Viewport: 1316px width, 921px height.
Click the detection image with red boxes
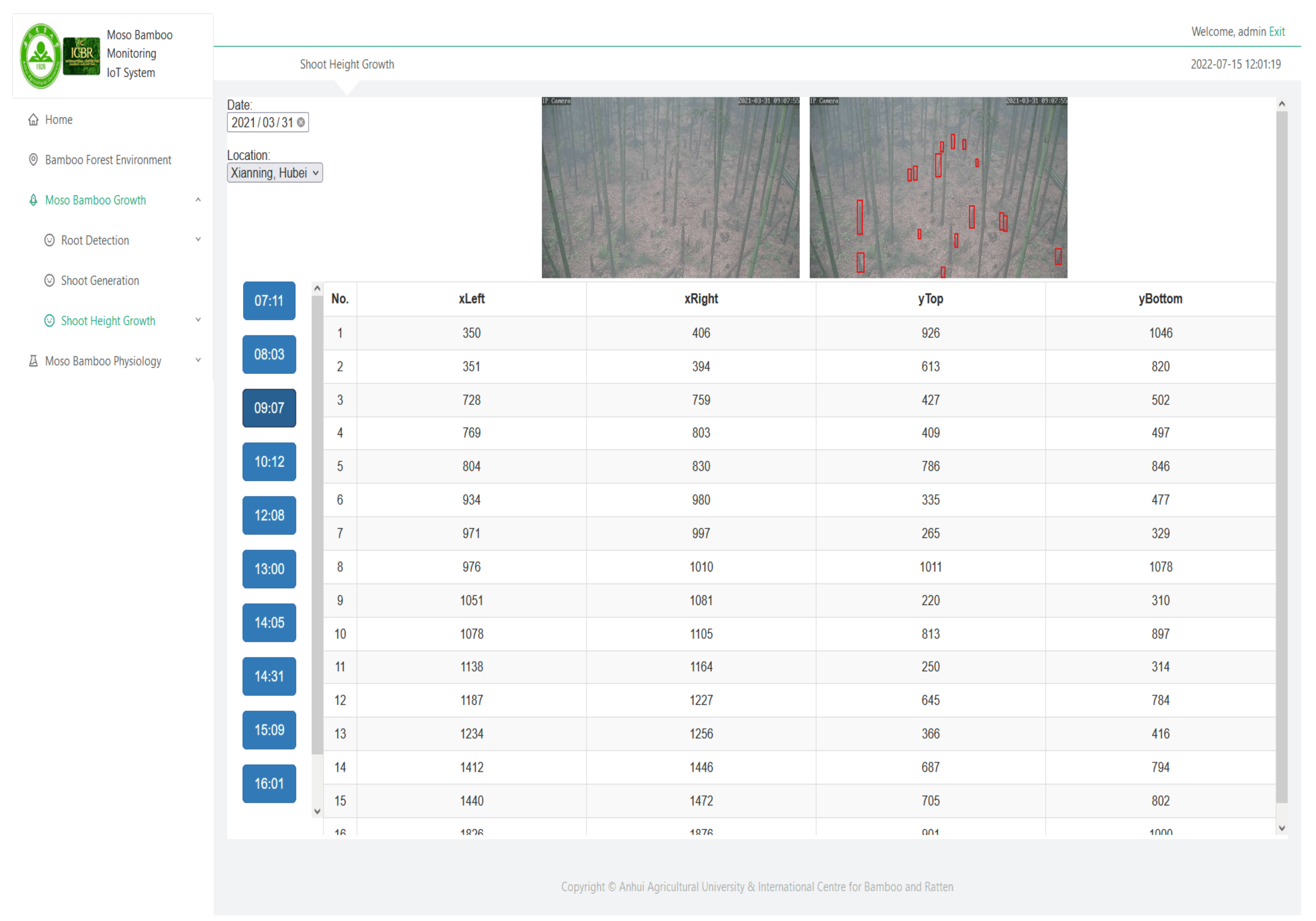point(938,187)
